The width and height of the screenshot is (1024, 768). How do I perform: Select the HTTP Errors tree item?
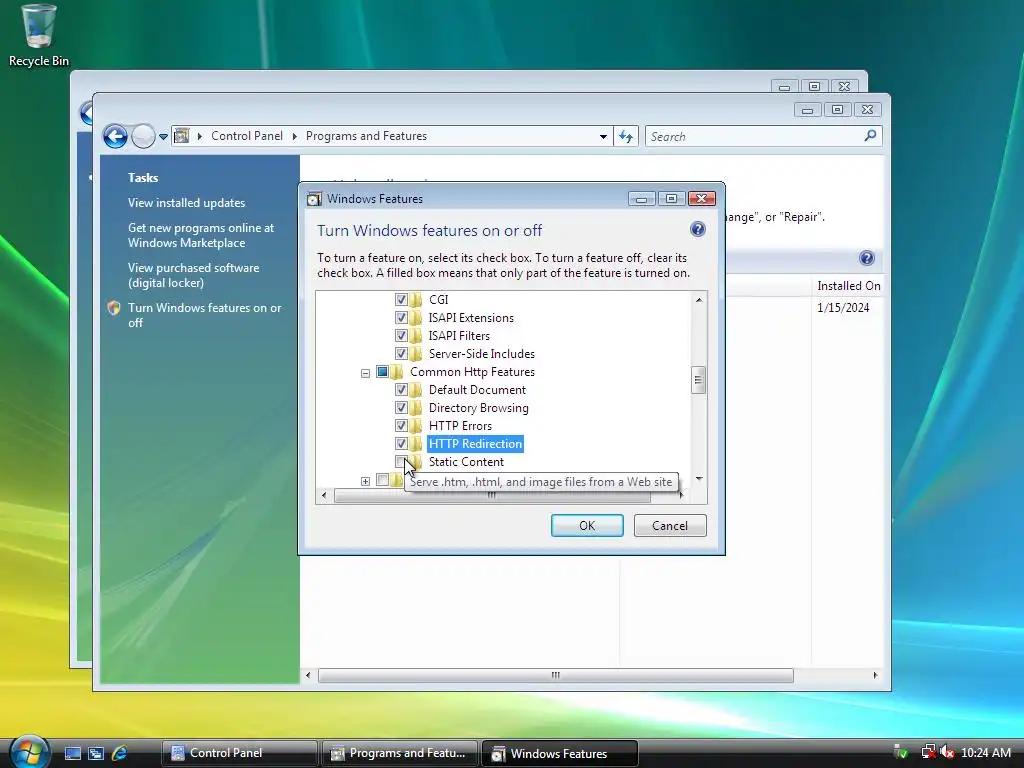[x=460, y=426]
